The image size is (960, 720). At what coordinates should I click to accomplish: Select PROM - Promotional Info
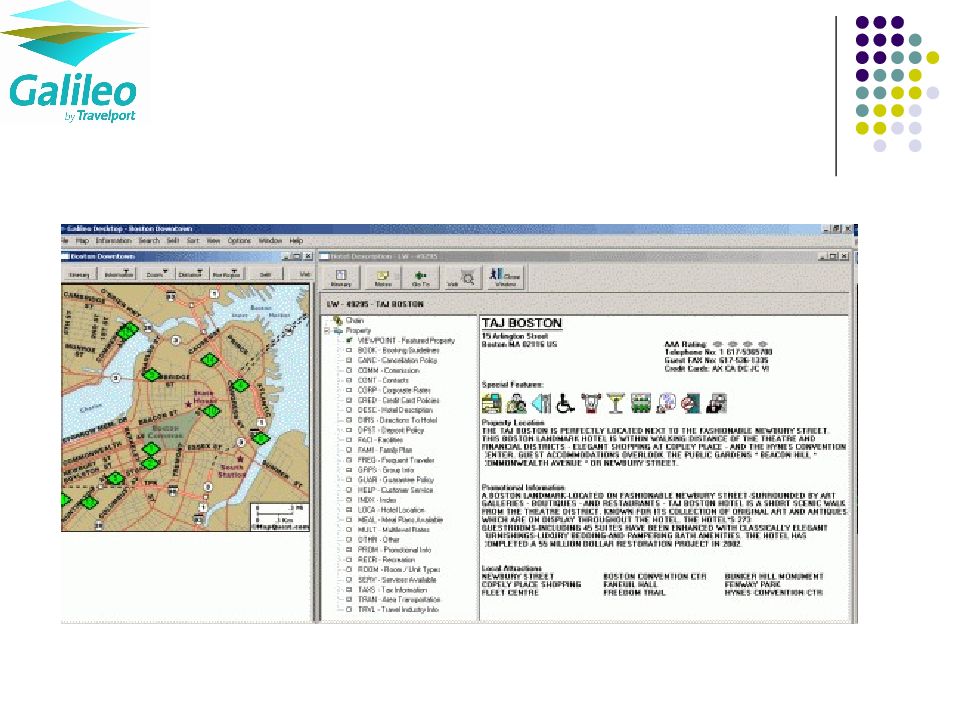tap(394, 549)
